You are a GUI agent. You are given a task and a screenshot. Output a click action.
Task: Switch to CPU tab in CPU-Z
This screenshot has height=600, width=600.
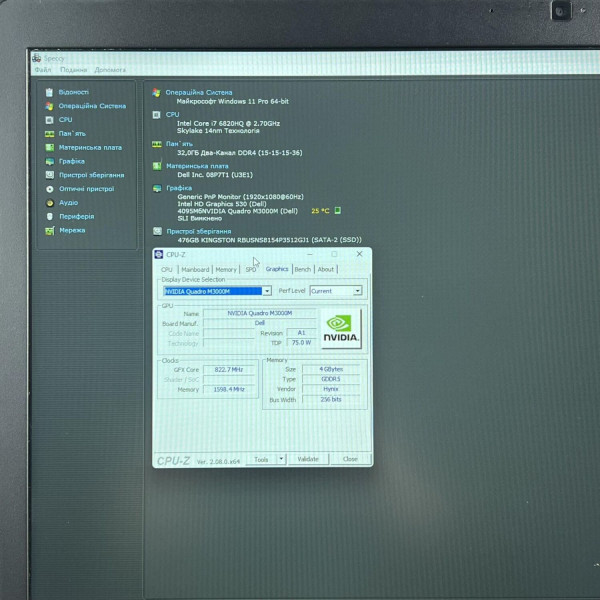pos(167,269)
